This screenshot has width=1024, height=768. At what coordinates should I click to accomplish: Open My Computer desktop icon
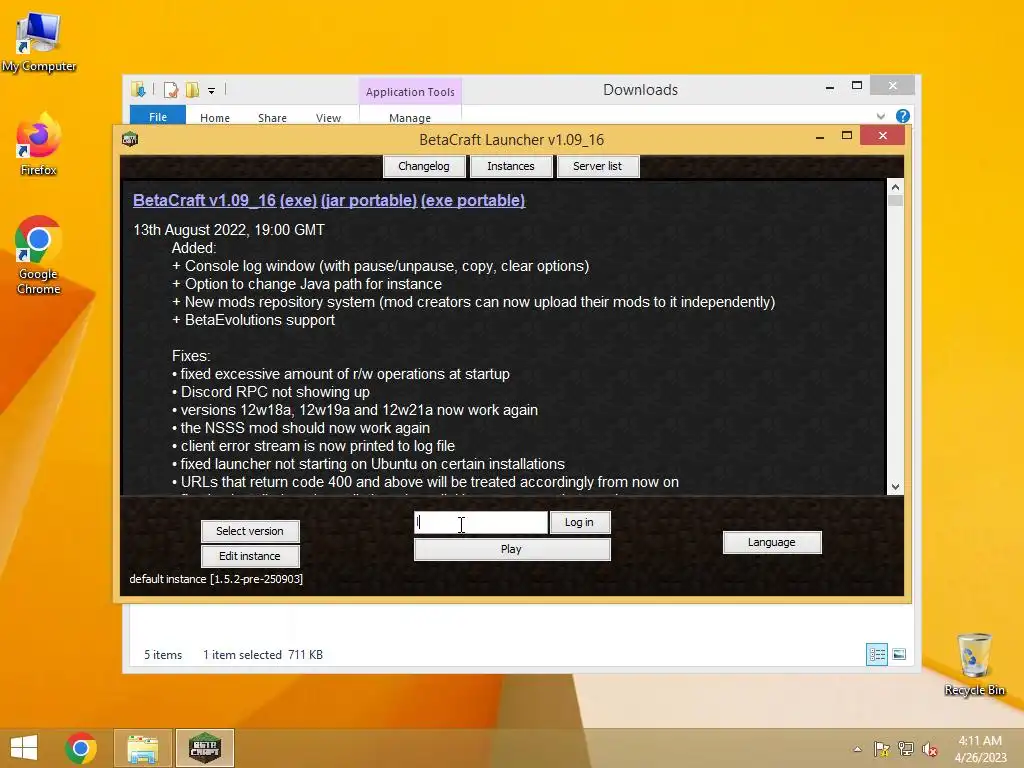[x=39, y=42]
